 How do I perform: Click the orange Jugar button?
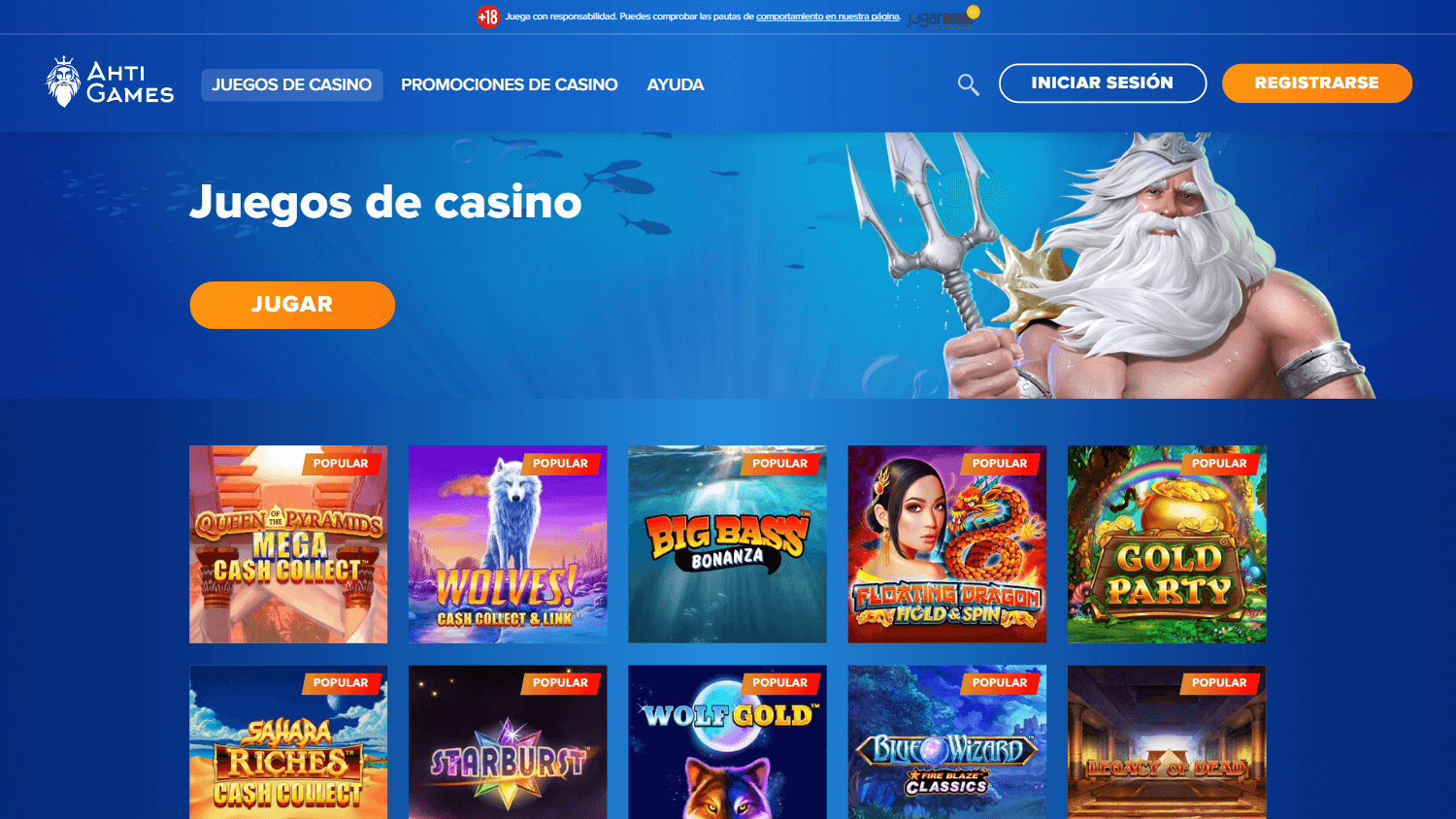pyautogui.click(x=292, y=305)
